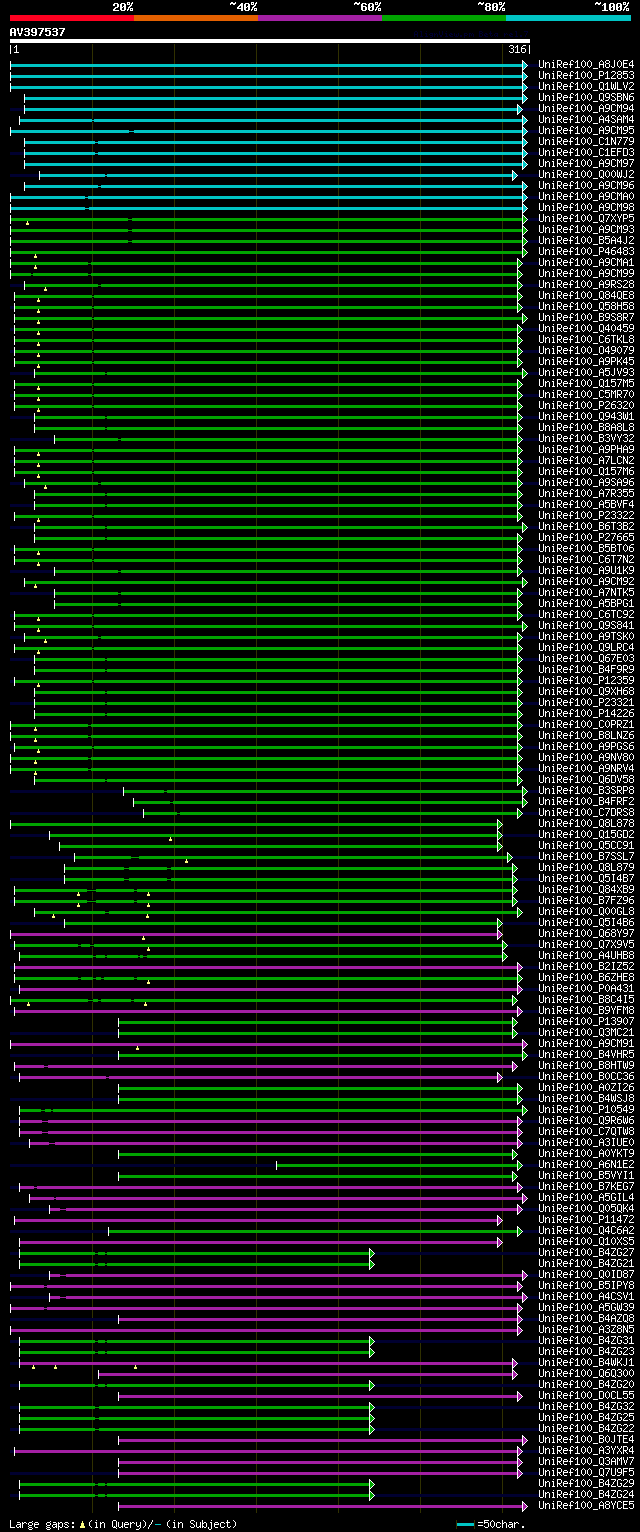Select the UniRef100_B7SSL7 label

click(x=586, y=856)
